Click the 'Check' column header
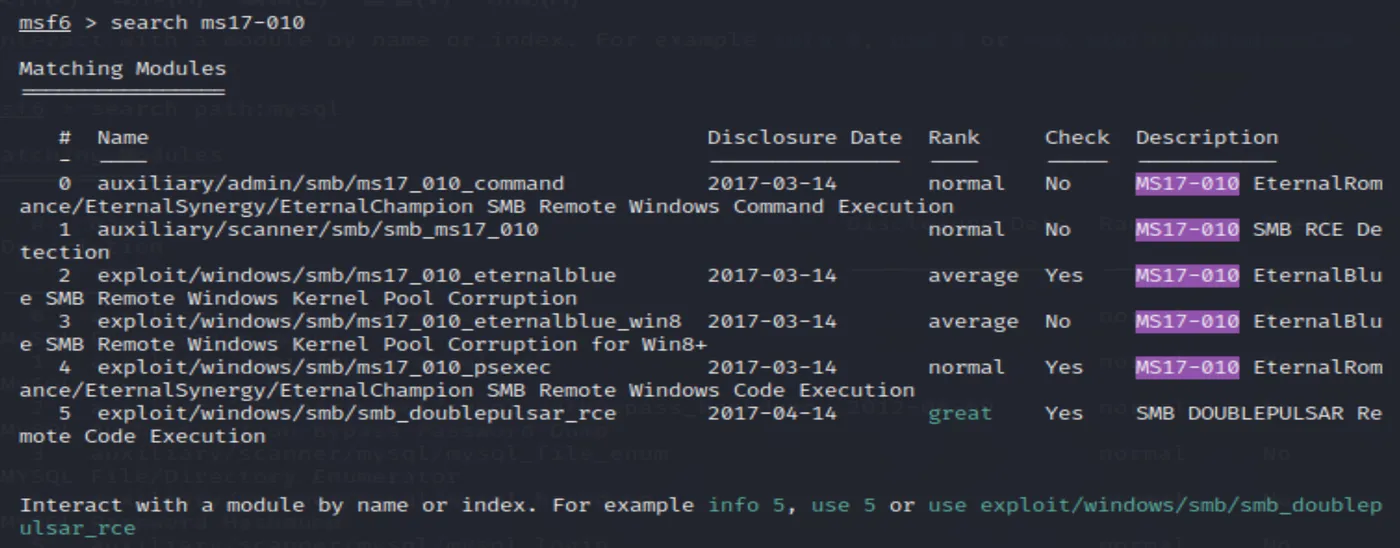Viewport: 1400px width, 548px height. [1077, 138]
